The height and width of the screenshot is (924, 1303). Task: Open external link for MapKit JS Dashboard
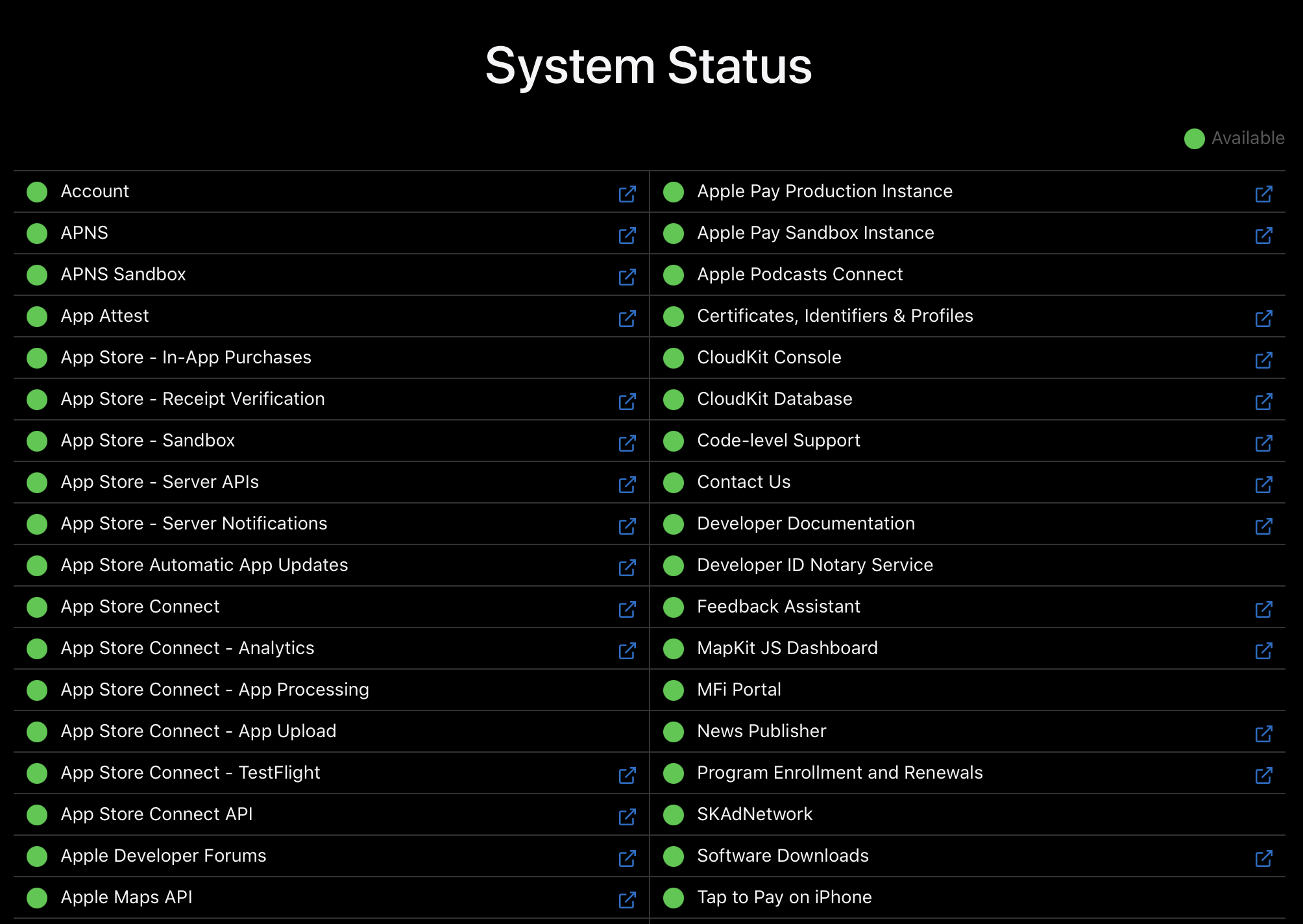coord(1263,650)
